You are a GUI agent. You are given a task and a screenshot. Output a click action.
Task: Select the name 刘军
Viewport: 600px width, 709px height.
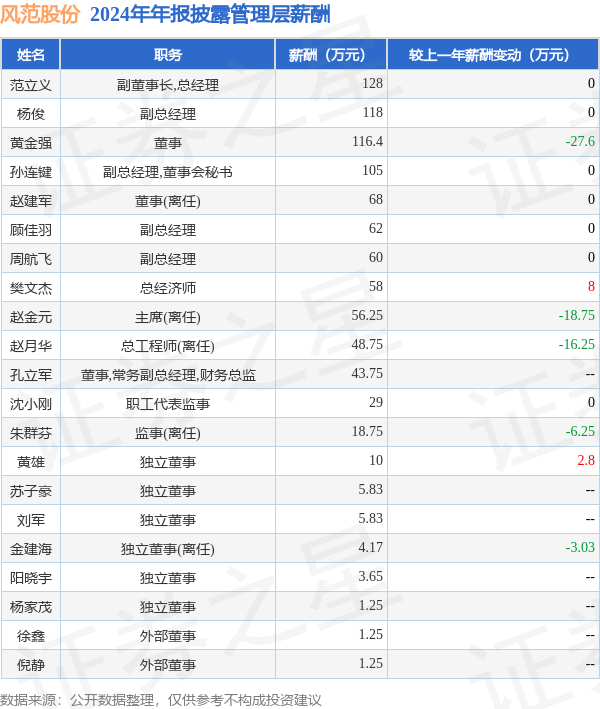point(31,519)
